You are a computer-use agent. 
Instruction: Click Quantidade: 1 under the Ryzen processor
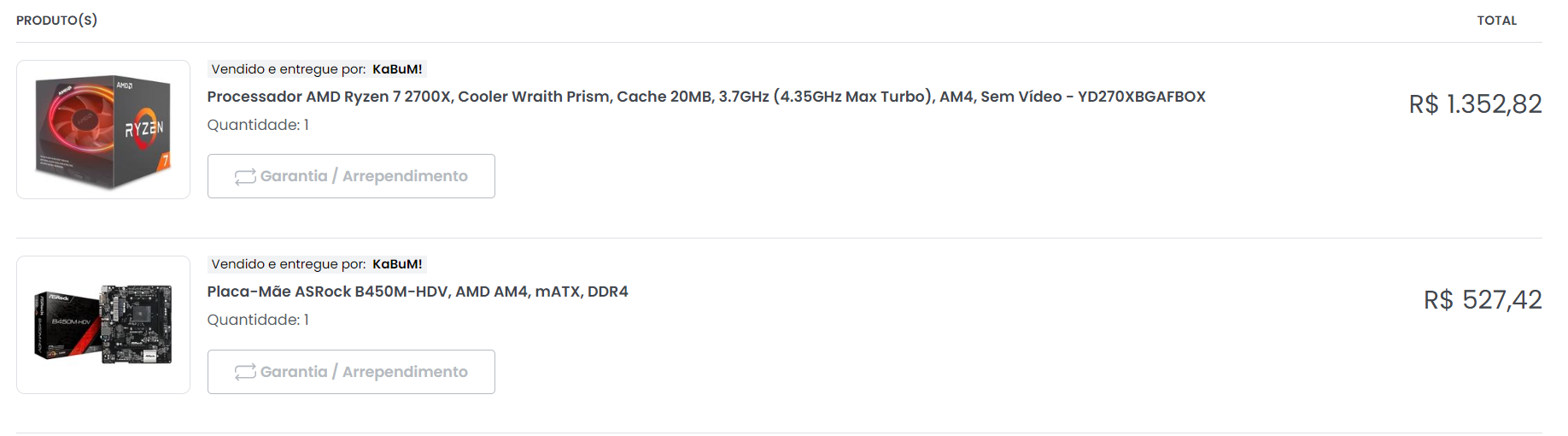[258, 125]
